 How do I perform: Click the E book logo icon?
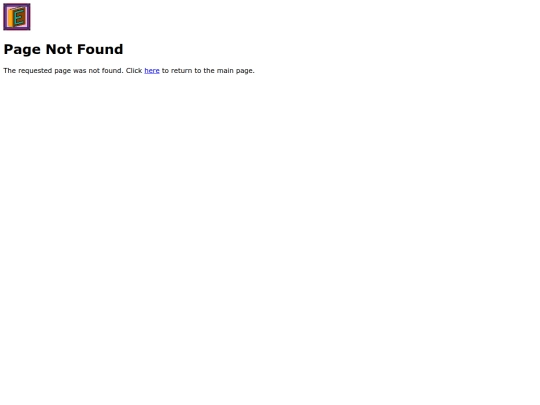[x=17, y=17]
